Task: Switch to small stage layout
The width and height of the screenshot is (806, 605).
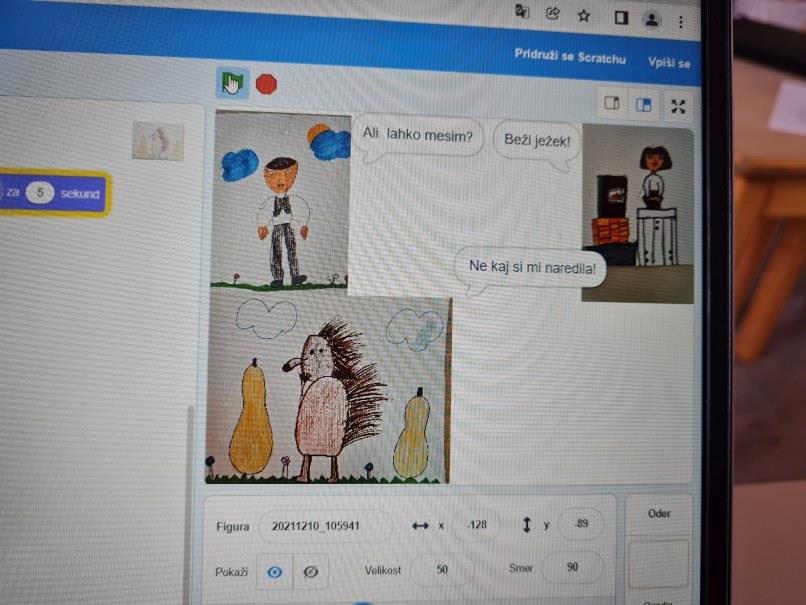Action: click(612, 103)
